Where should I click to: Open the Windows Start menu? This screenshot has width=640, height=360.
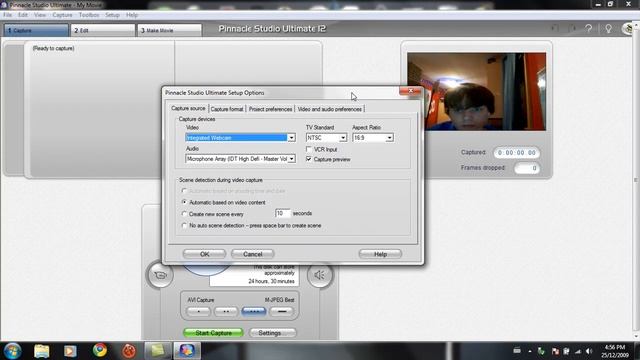point(12,351)
